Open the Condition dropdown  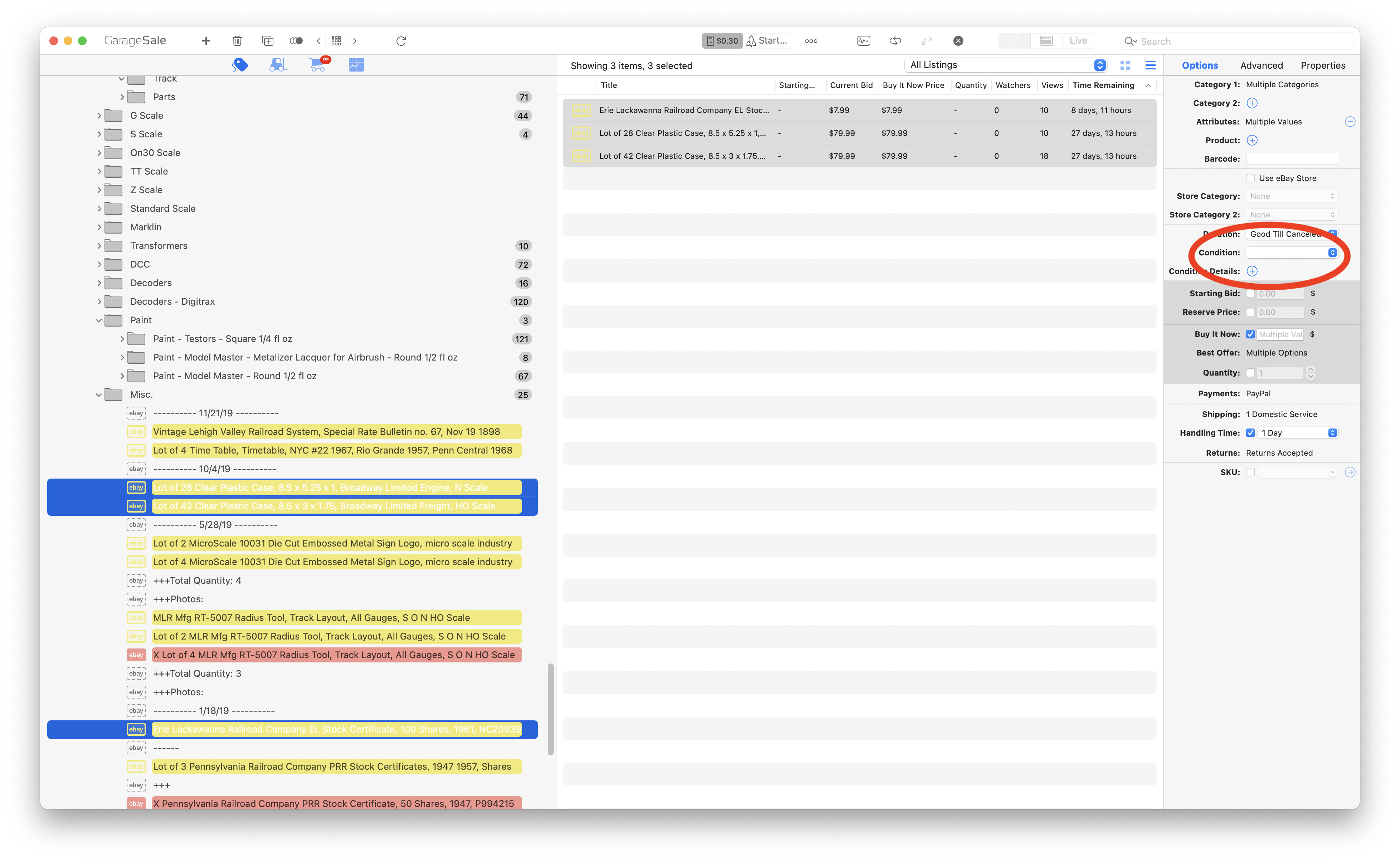point(1291,253)
